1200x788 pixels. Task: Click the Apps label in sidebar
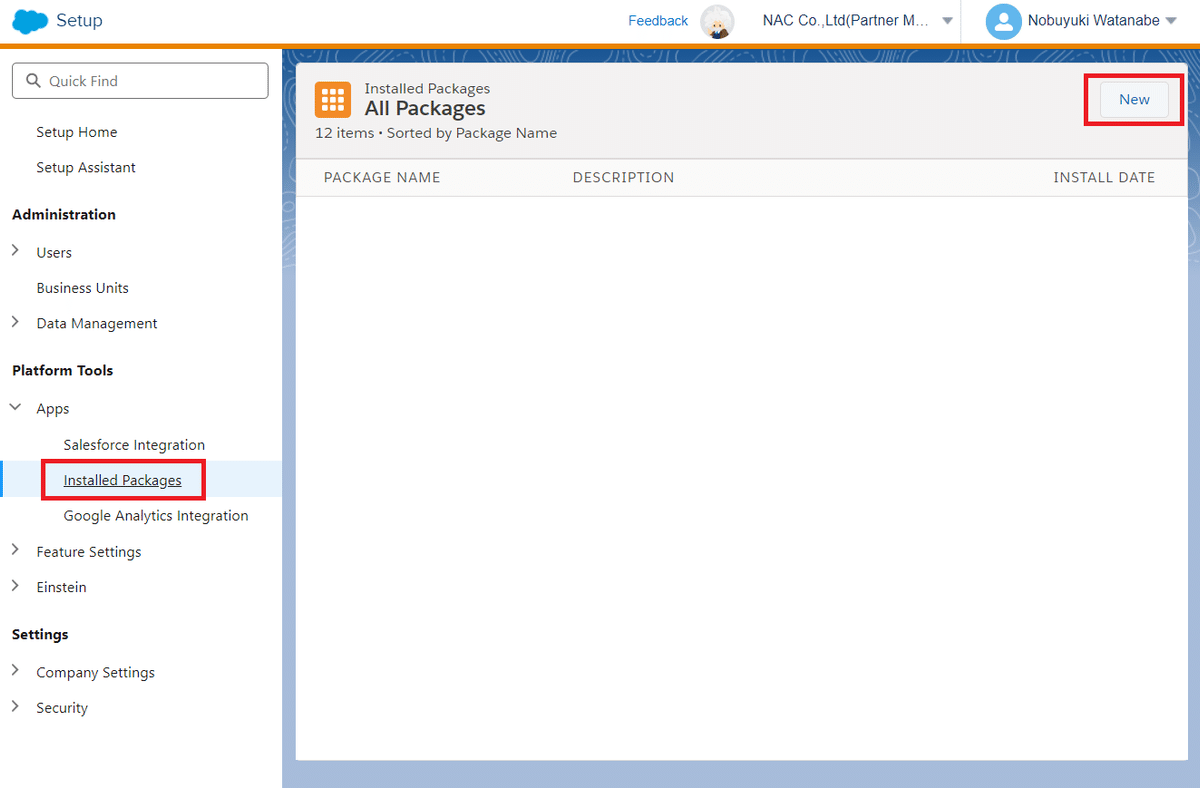tap(53, 409)
